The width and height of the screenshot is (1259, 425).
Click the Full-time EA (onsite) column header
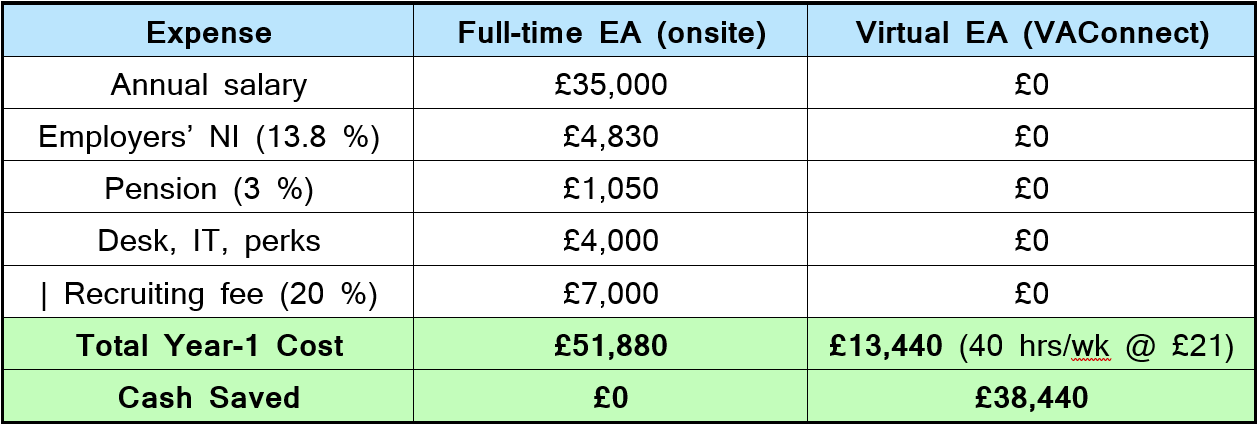(611, 32)
